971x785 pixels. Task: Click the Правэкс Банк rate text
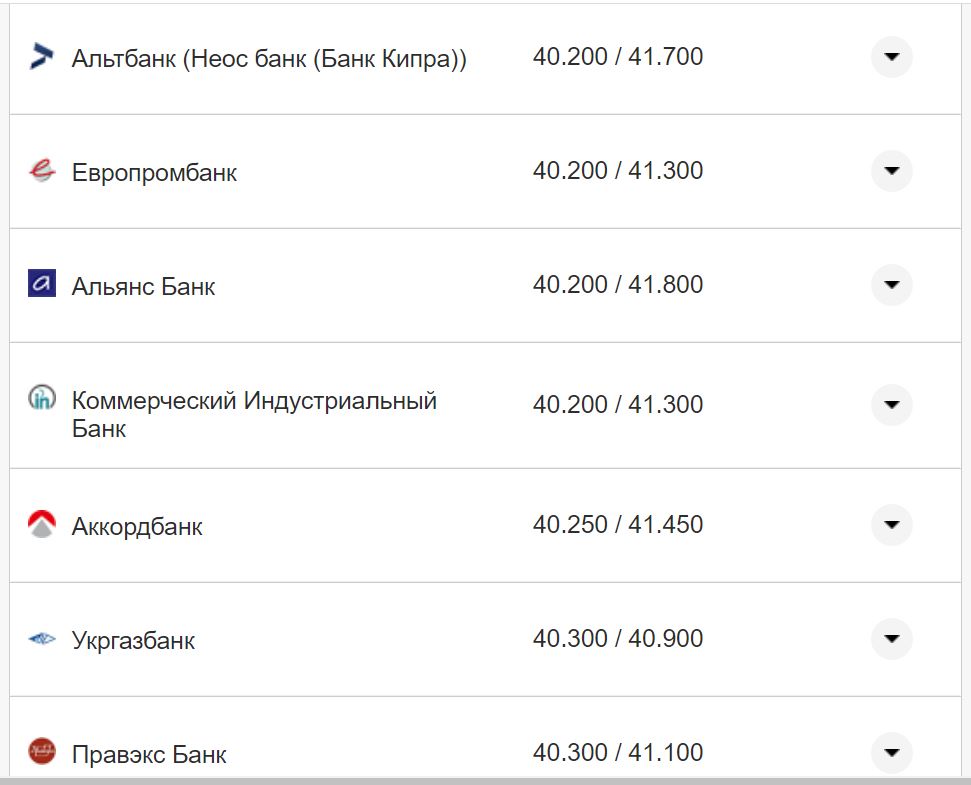(619, 752)
